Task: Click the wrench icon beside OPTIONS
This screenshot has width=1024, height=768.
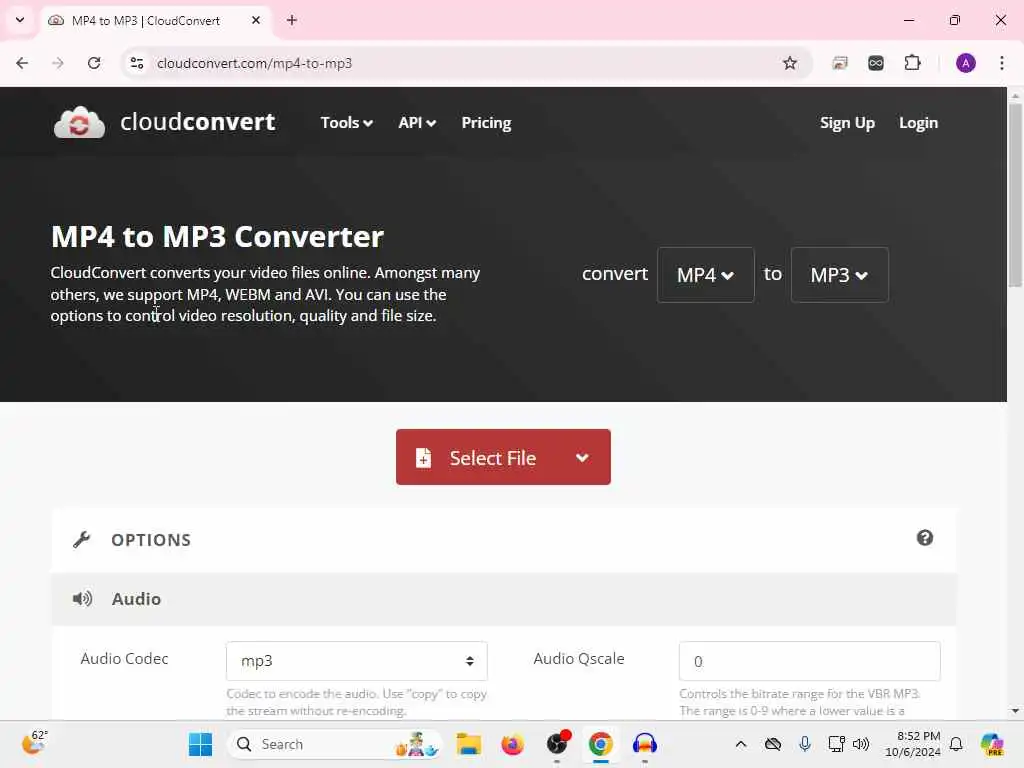Action: tap(82, 539)
